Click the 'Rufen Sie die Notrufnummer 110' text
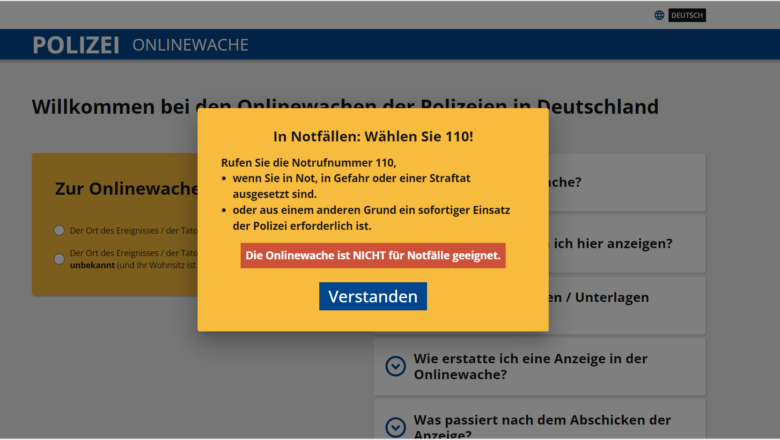Screen dimensions: 780x440 [309, 162]
